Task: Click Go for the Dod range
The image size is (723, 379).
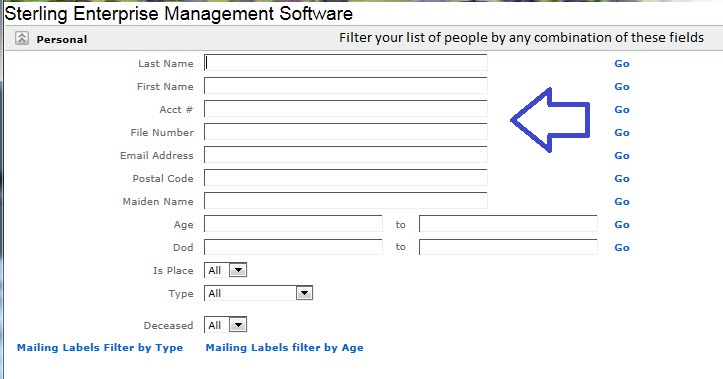Action: click(622, 248)
